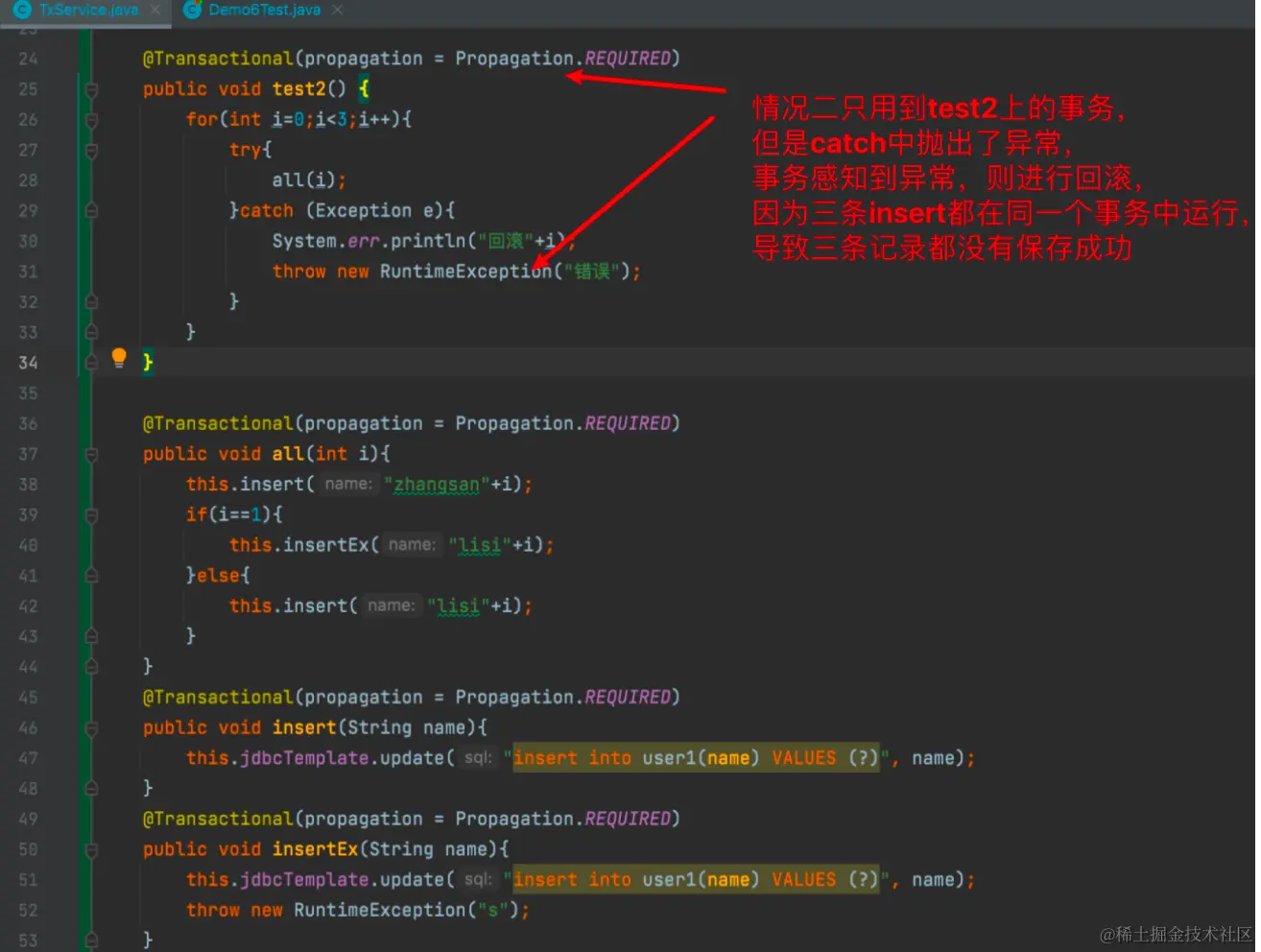The image size is (1261, 952).
Task: Click line number 47 in the gutter
Action: [28, 758]
